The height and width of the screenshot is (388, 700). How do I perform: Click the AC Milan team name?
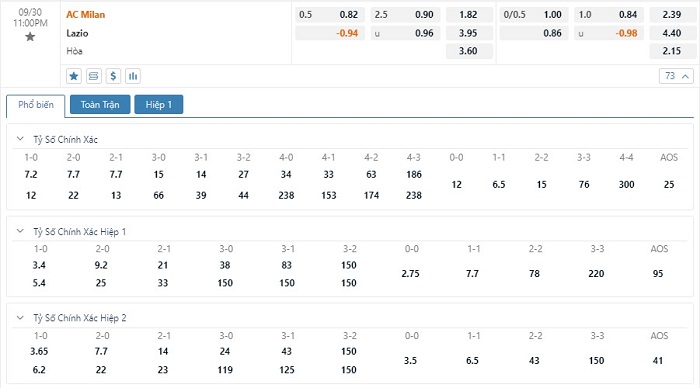[86, 15]
